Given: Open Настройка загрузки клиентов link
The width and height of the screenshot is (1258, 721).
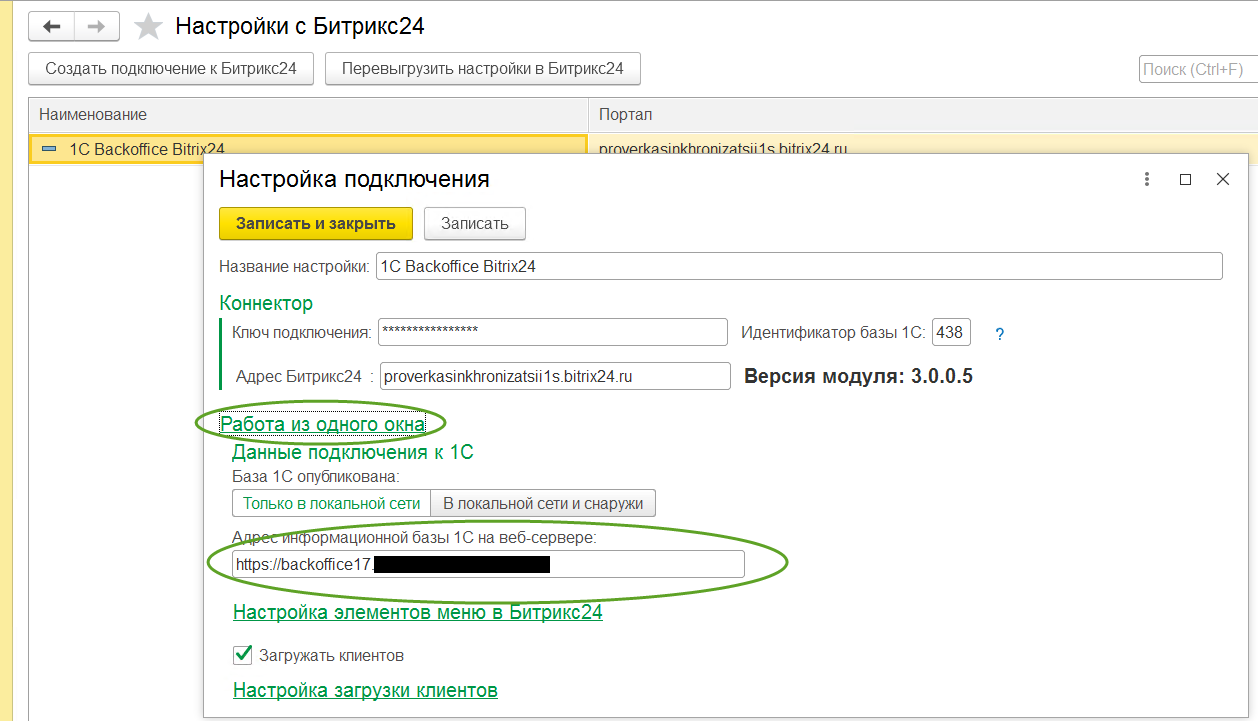Looking at the screenshot, I should 365,690.
